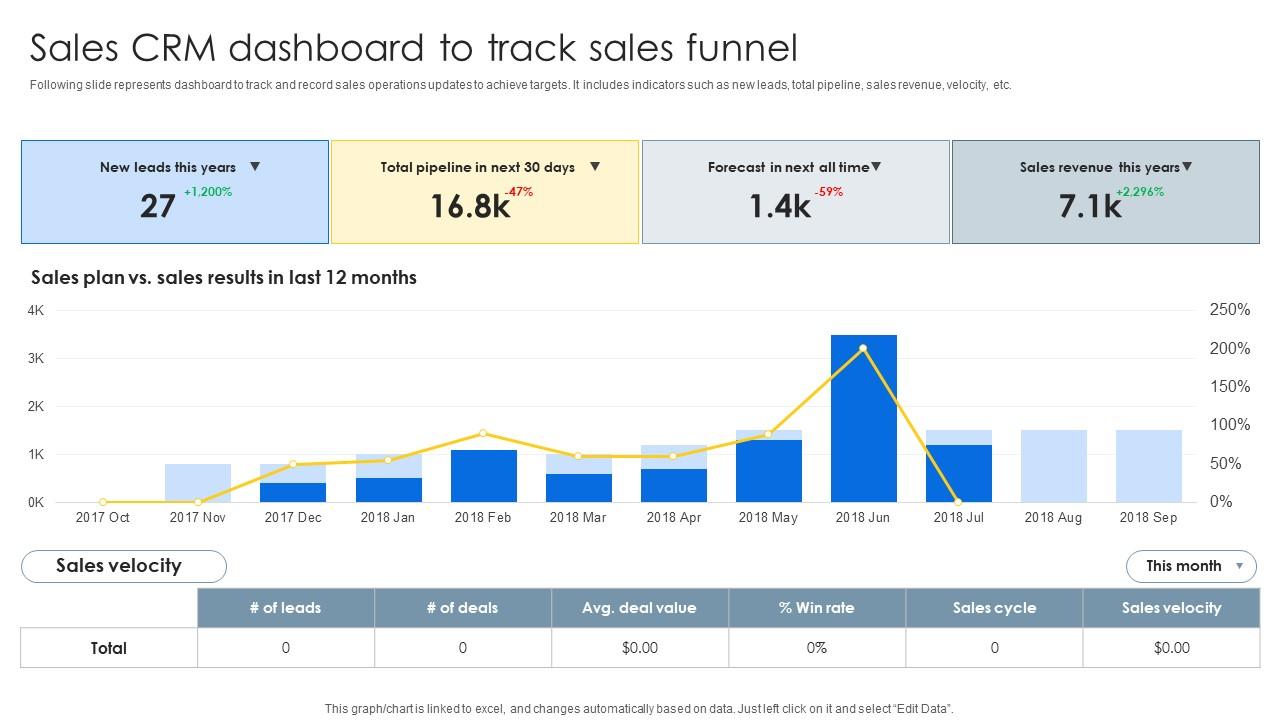The width and height of the screenshot is (1280, 720).
Task: Click the yellow line peak point at 2018 Jun
Action: click(863, 349)
